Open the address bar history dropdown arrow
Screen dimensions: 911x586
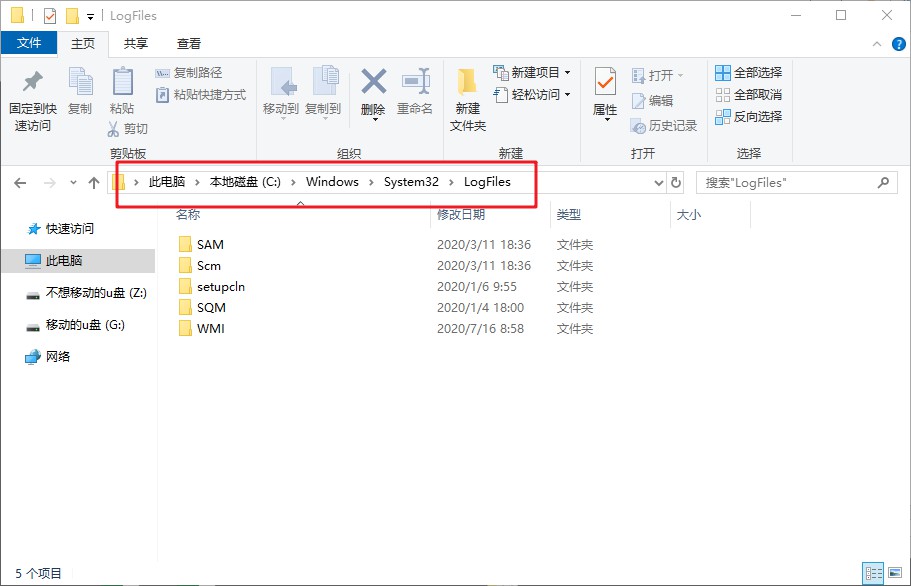tap(658, 183)
